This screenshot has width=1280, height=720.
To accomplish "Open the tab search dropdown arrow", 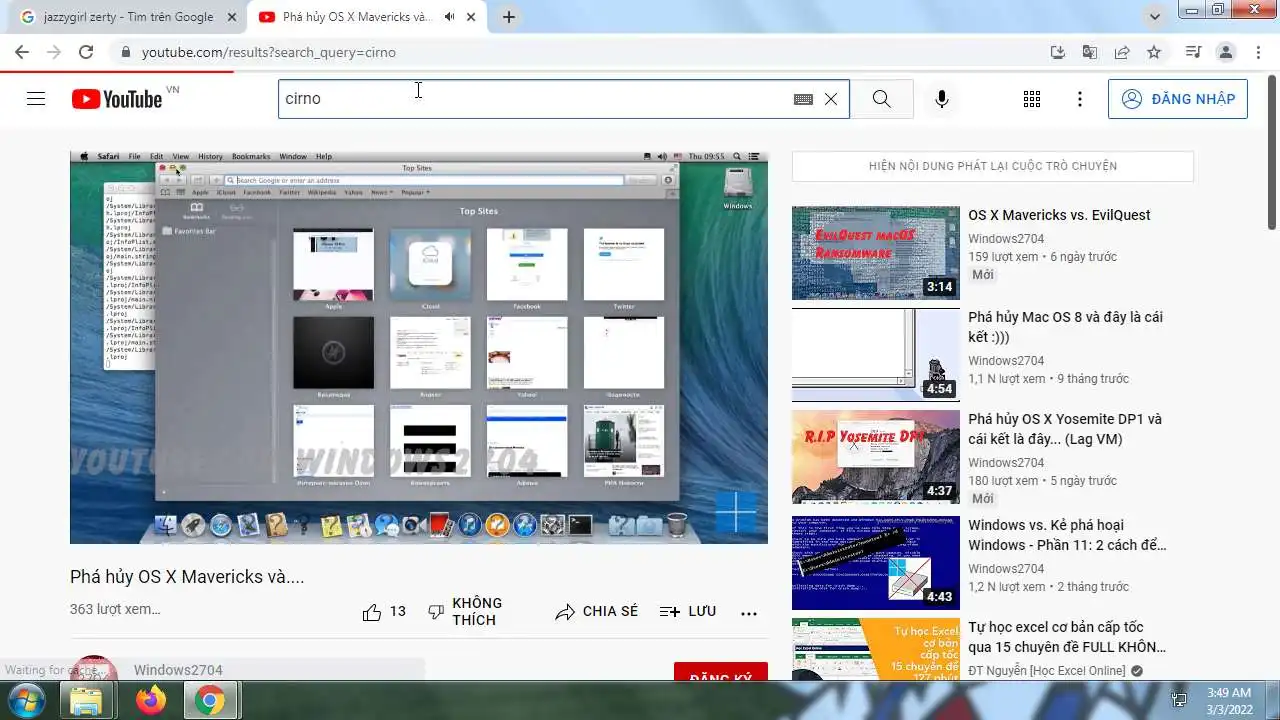I will (x=1155, y=17).
